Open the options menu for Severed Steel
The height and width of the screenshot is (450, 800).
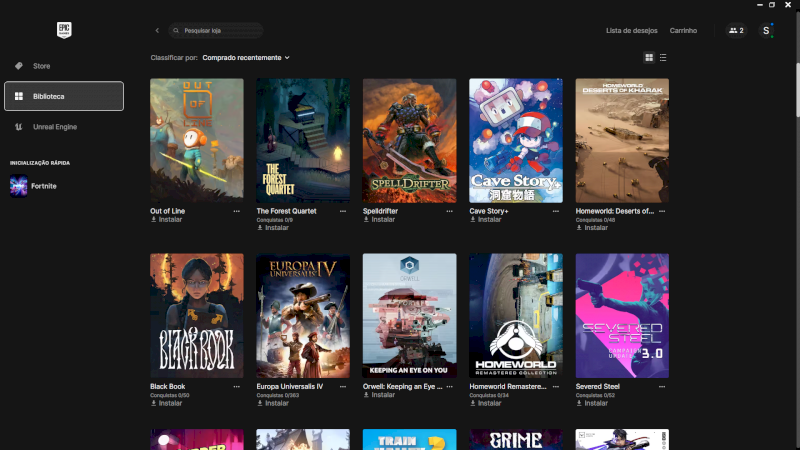click(x=662, y=386)
